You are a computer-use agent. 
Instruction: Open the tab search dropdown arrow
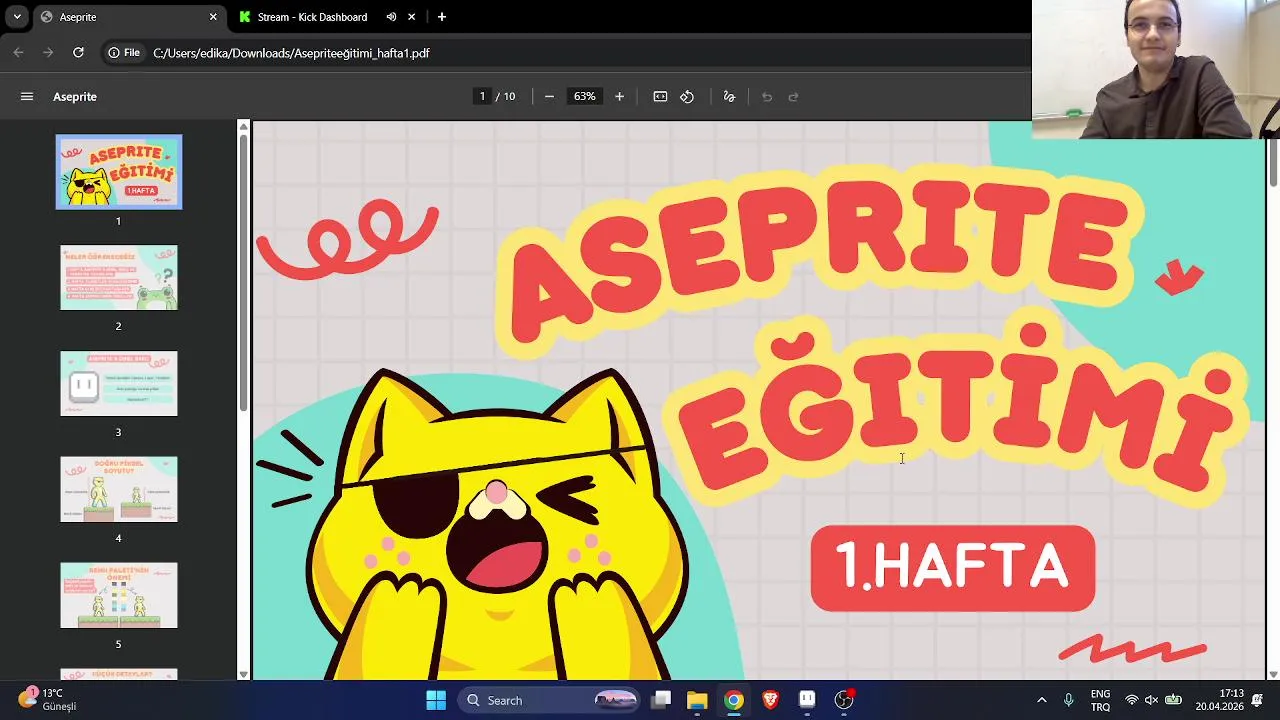coord(17,17)
